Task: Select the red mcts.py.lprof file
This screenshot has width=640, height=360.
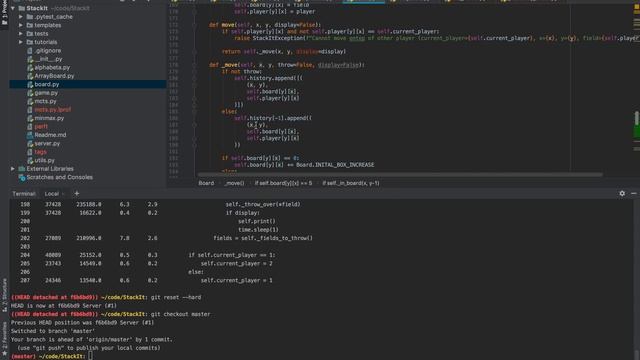Action: coord(52,110)
